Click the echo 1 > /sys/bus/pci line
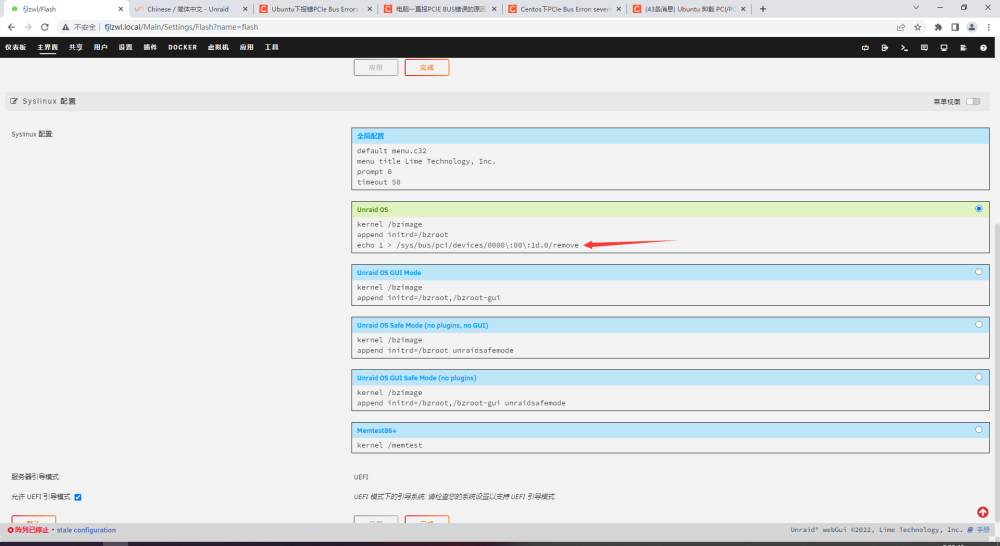This screenshot has width=1000, height=546. (467, 245)
